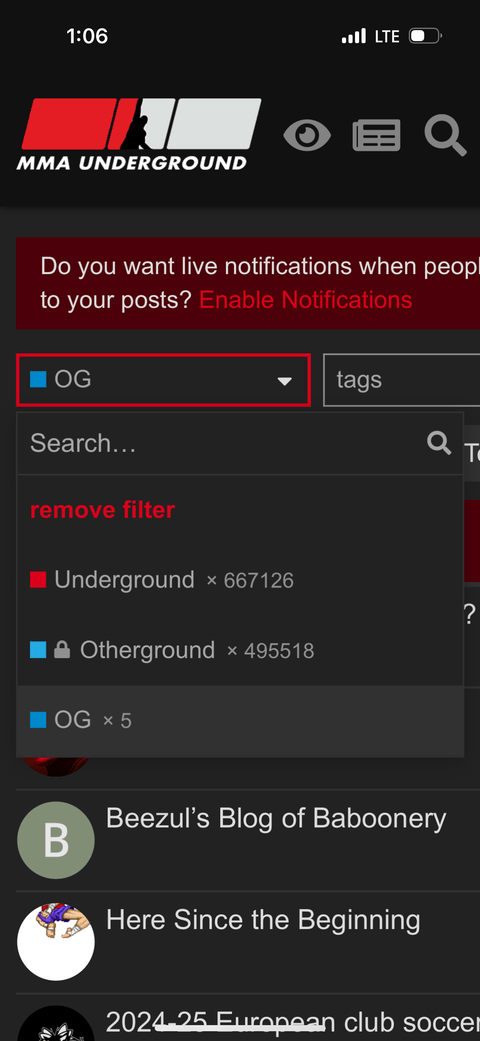
Task: Click the OG category filter box
Action: click(163, 380)
